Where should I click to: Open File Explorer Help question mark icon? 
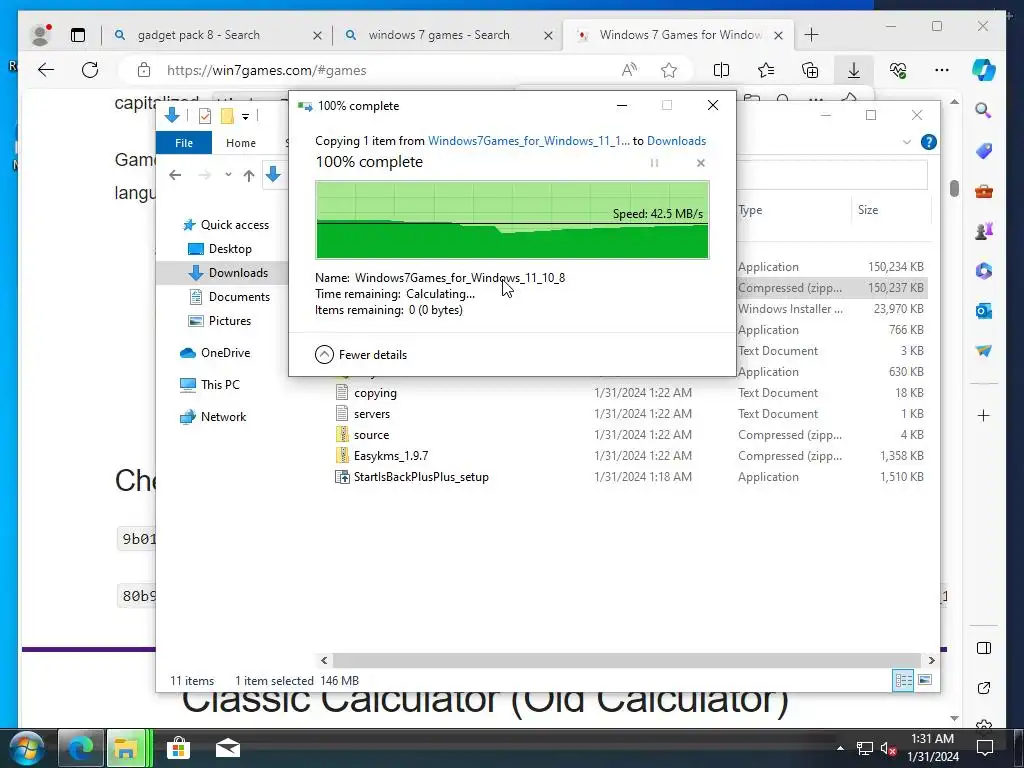928,142
